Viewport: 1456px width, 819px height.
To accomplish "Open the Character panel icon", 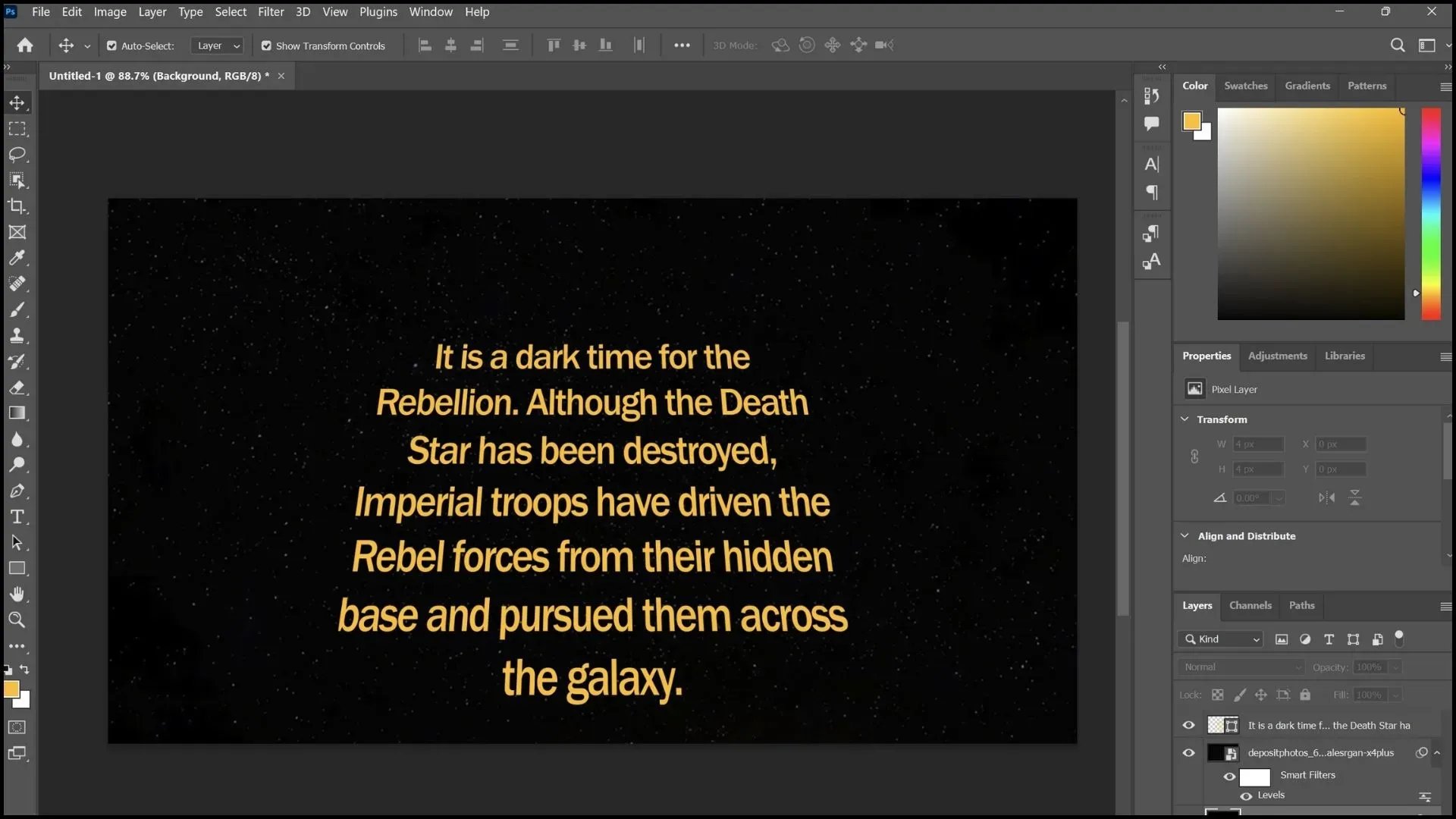I will tap(1151, 165).
